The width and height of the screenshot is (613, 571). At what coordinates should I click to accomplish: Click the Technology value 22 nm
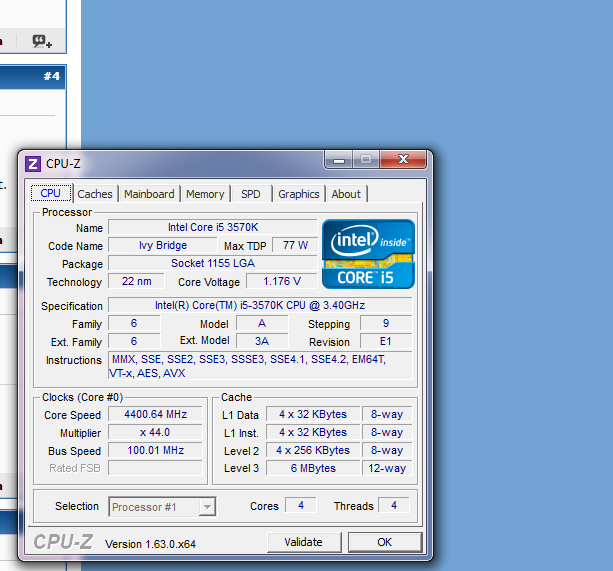(x=136, y=281)
